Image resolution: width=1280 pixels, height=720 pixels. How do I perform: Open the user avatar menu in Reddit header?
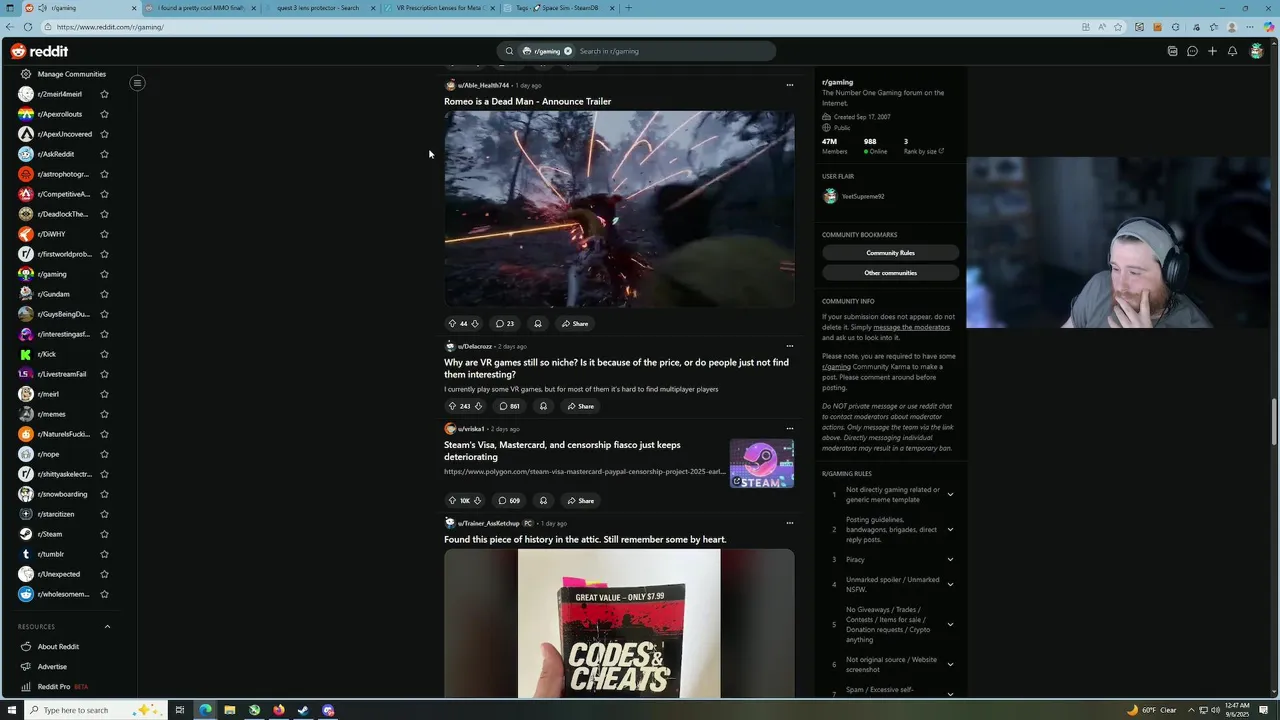[x=1256, y=51]
